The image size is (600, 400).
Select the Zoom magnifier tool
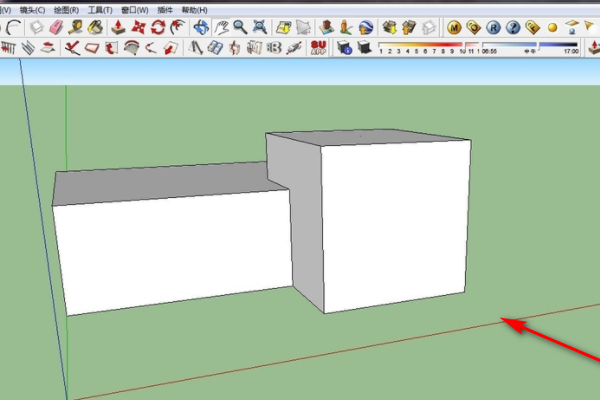click(240, 26)
